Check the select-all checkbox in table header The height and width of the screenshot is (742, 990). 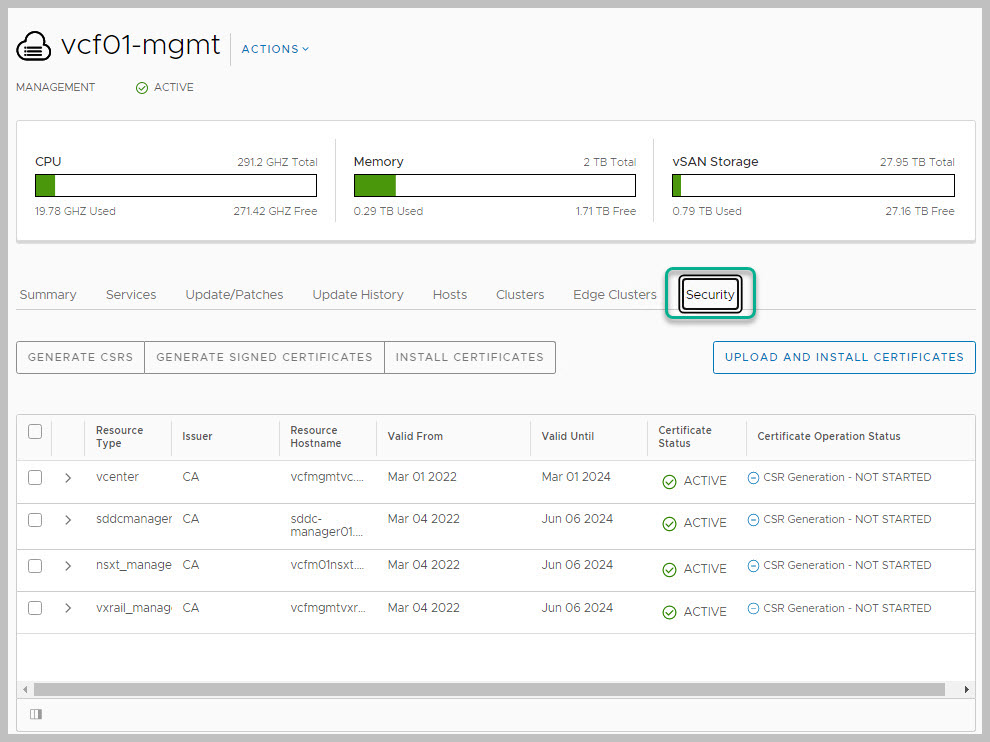[35, 432]
